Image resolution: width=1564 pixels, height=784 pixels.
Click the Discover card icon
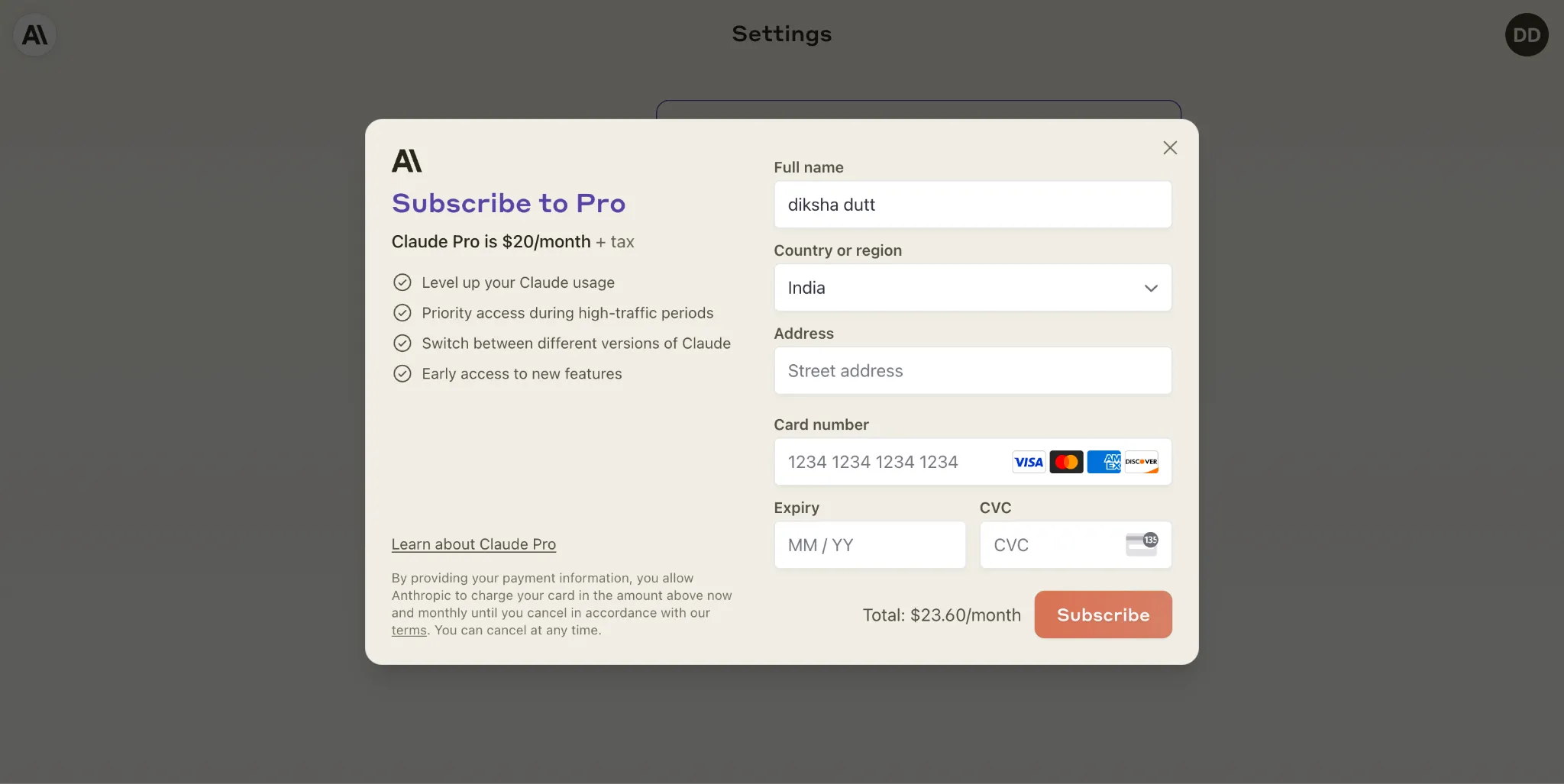(1141, 462)
